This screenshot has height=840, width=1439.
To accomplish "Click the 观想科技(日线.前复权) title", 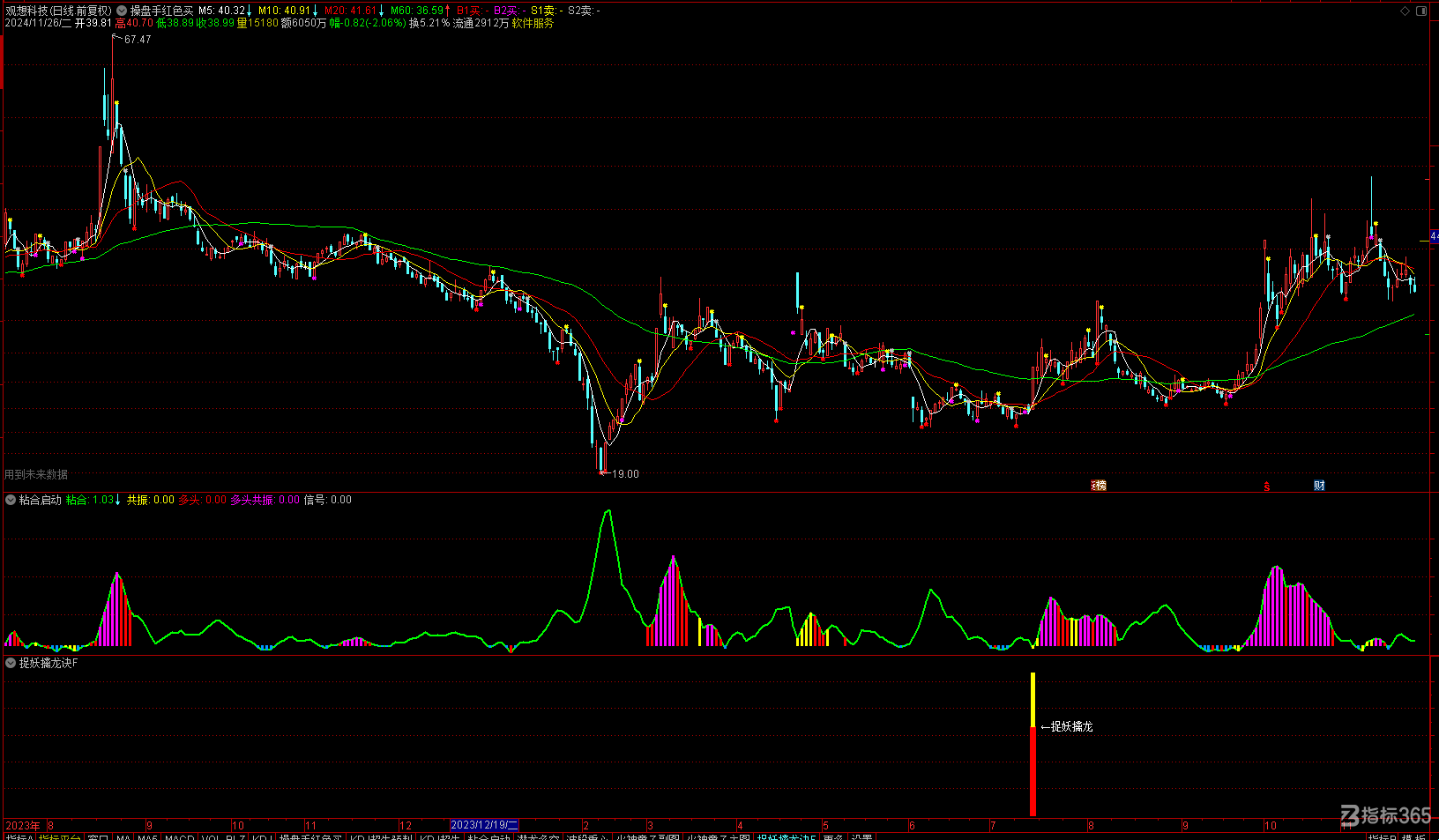I will pos(59,11).
